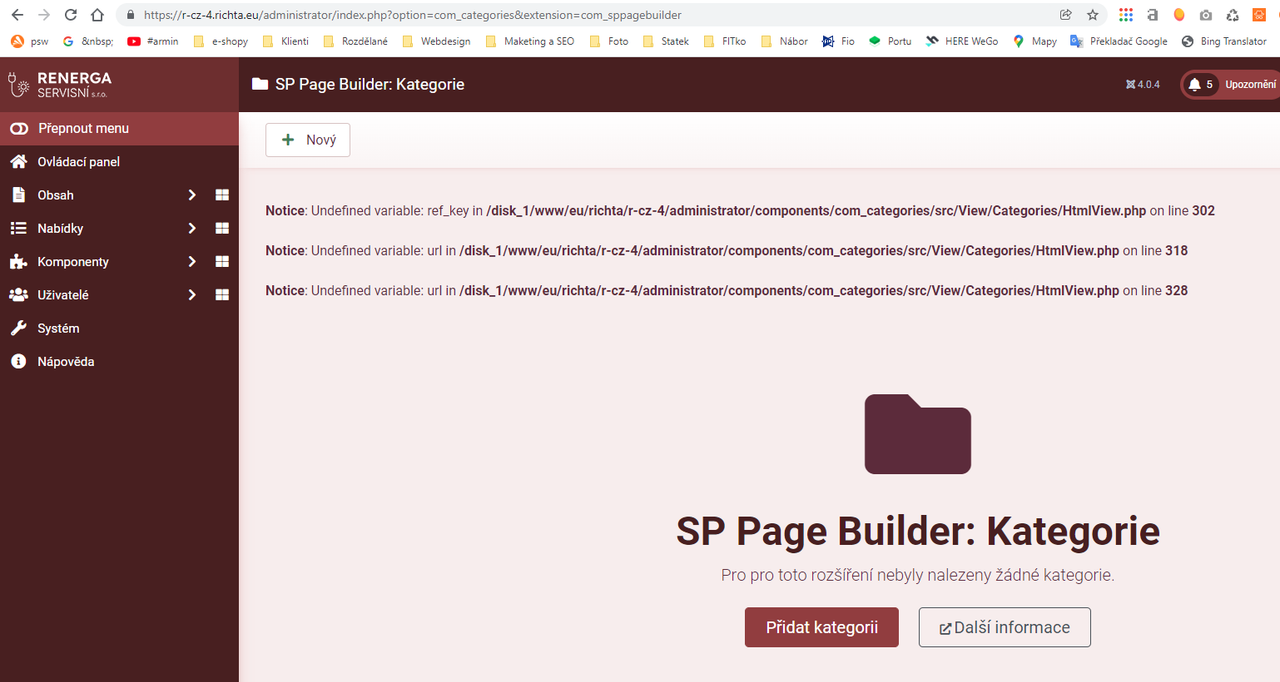Open the #armin YouTube bookmark
The height and width of the screenshot is (682, 1280).
(x=153, y=41)
